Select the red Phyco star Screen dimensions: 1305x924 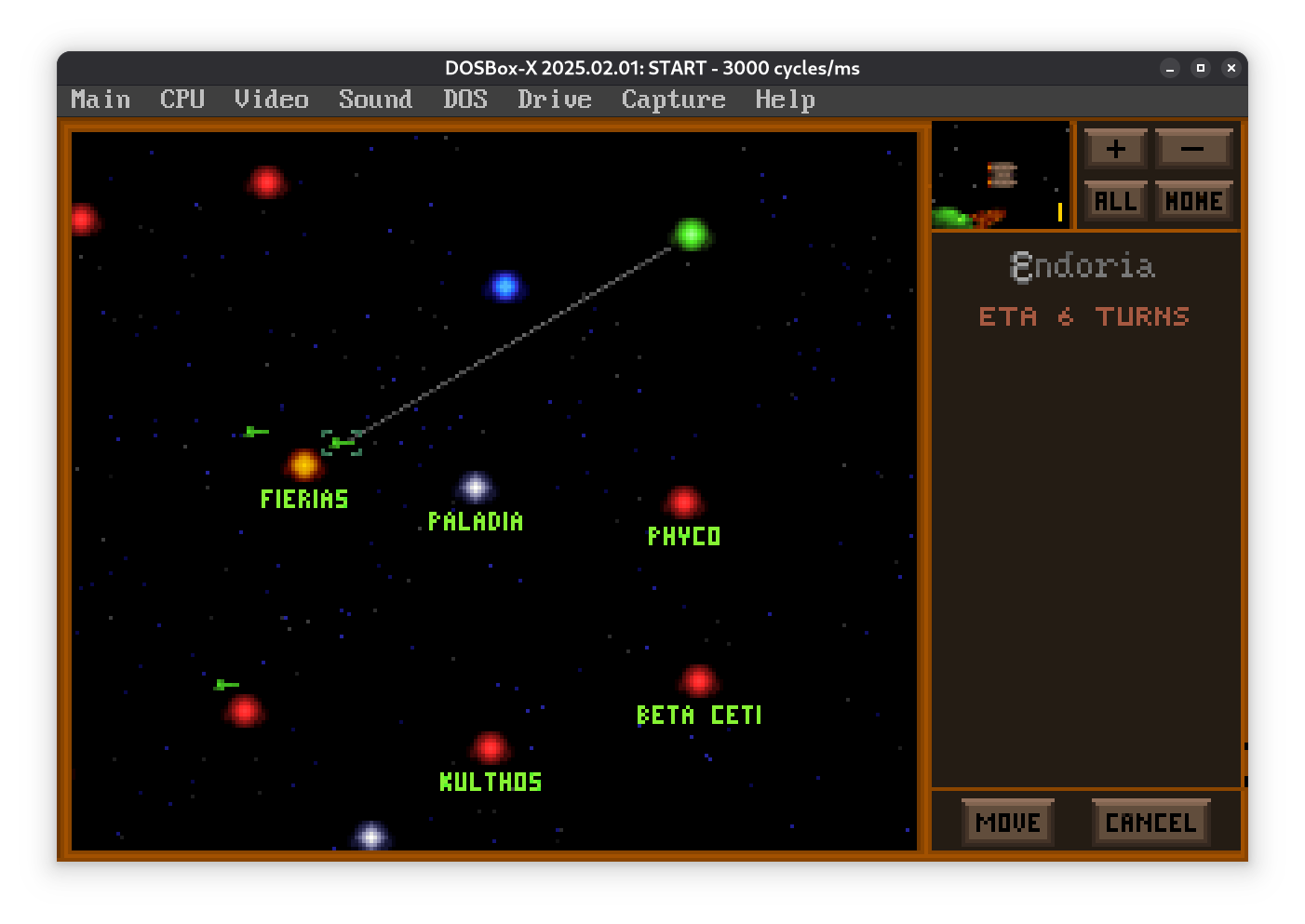point(684,502)
